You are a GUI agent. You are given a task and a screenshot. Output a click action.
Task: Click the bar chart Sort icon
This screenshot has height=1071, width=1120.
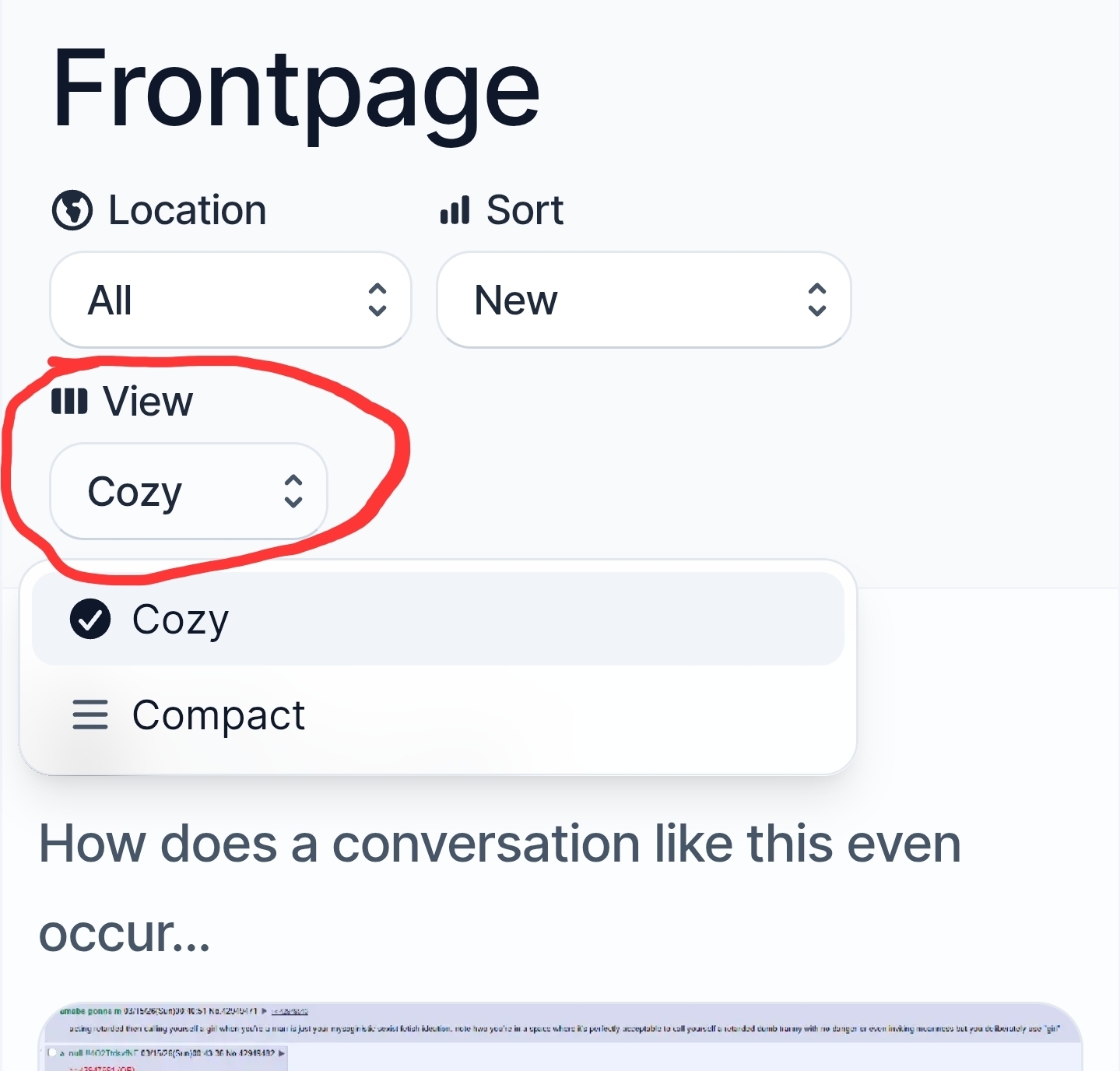(455, 210)
